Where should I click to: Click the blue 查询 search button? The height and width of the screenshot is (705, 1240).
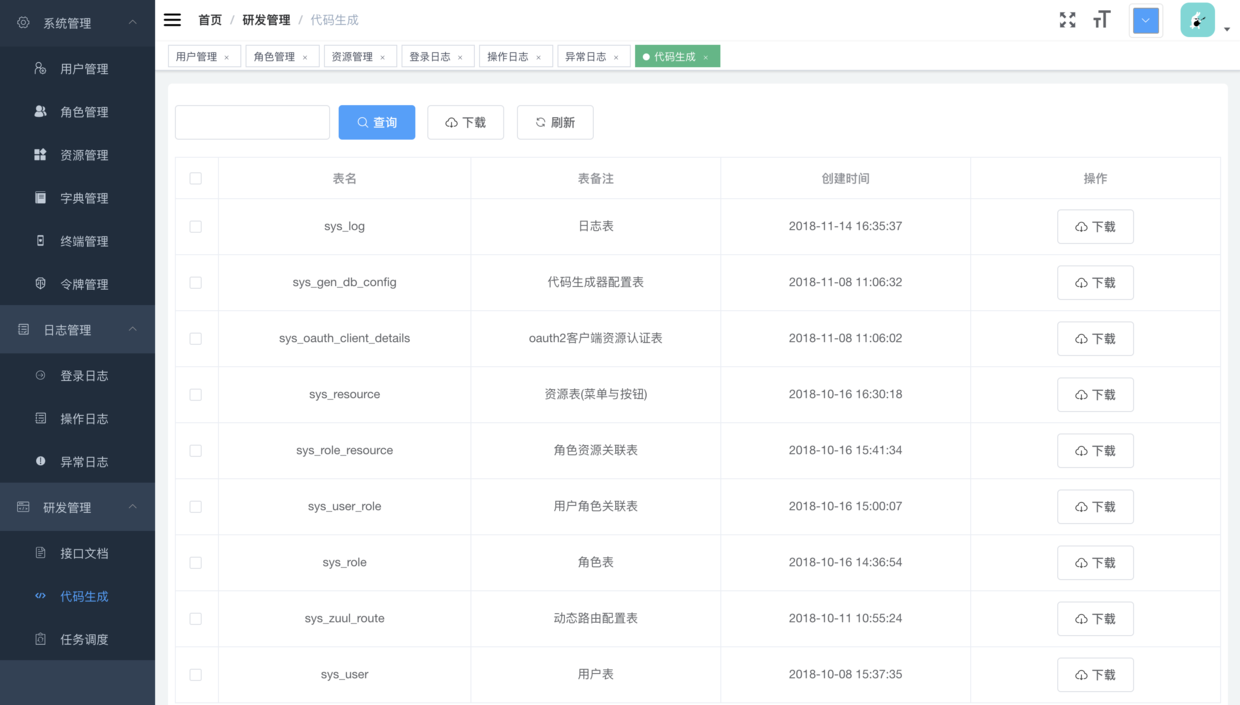pyautogui.click(x=377, y=122)
